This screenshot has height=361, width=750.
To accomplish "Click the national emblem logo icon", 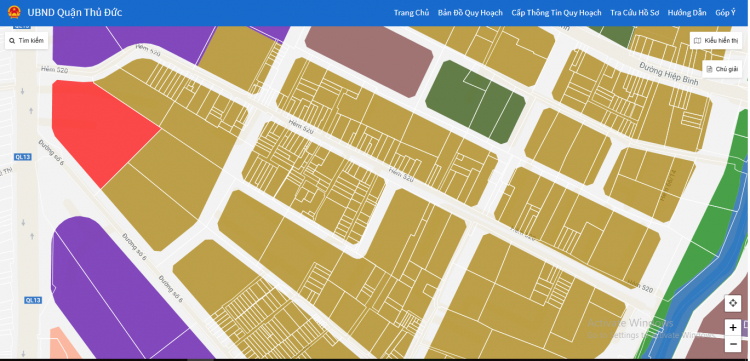I will coord(14,12).
